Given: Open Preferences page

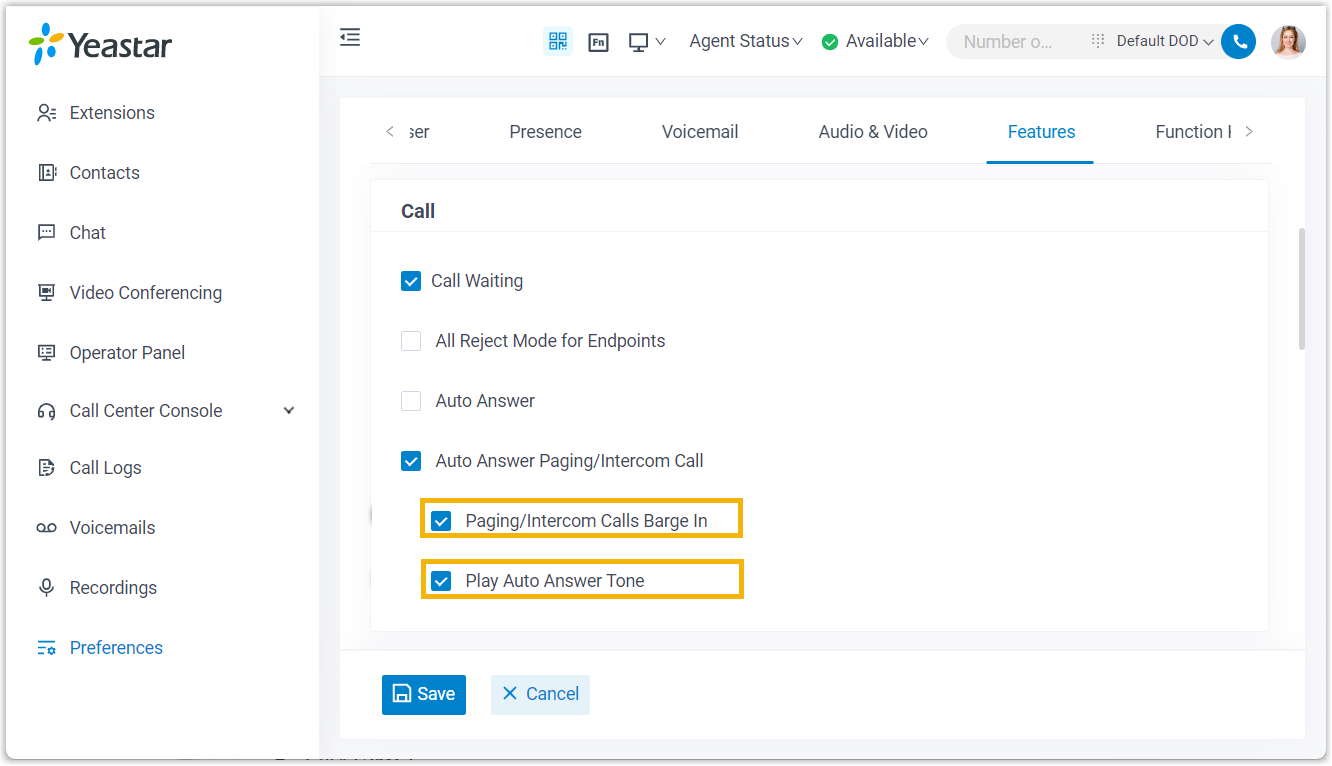Looking at the screenshot, I should pos(116,648).
